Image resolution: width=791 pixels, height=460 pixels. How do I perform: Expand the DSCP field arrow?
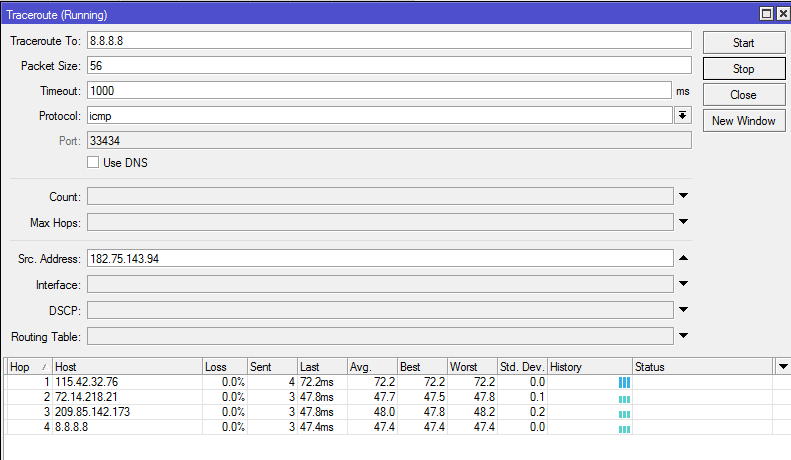pyautogui.click(x=684, y=310)
